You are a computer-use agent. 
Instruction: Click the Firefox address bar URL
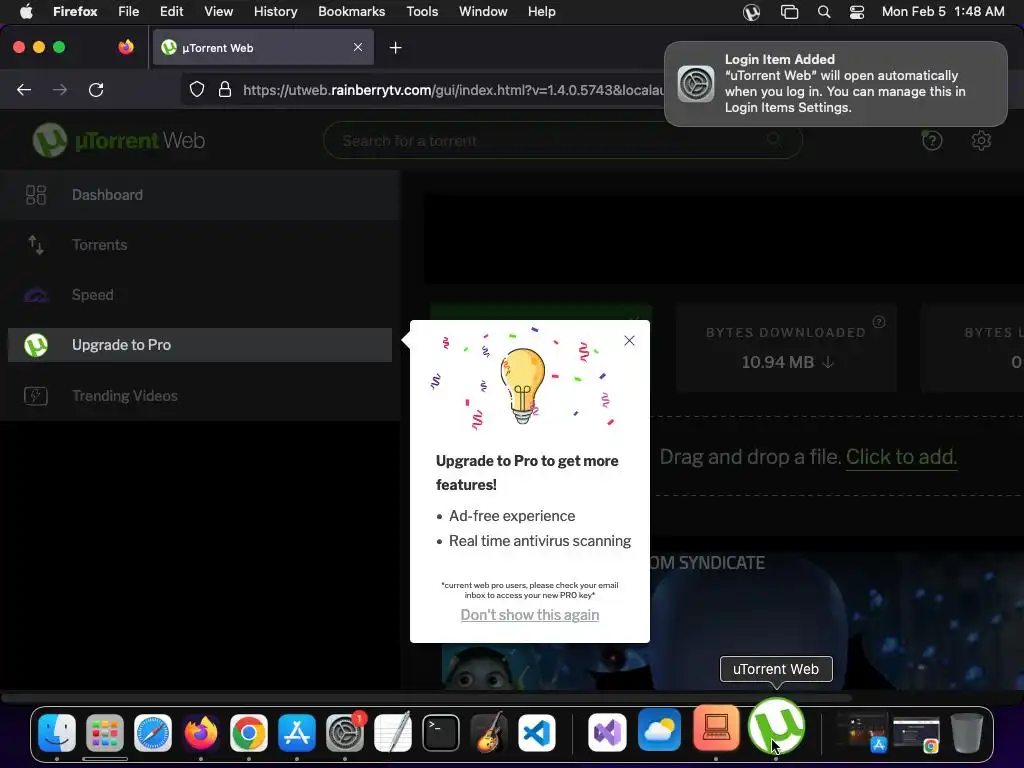[453, 90]
